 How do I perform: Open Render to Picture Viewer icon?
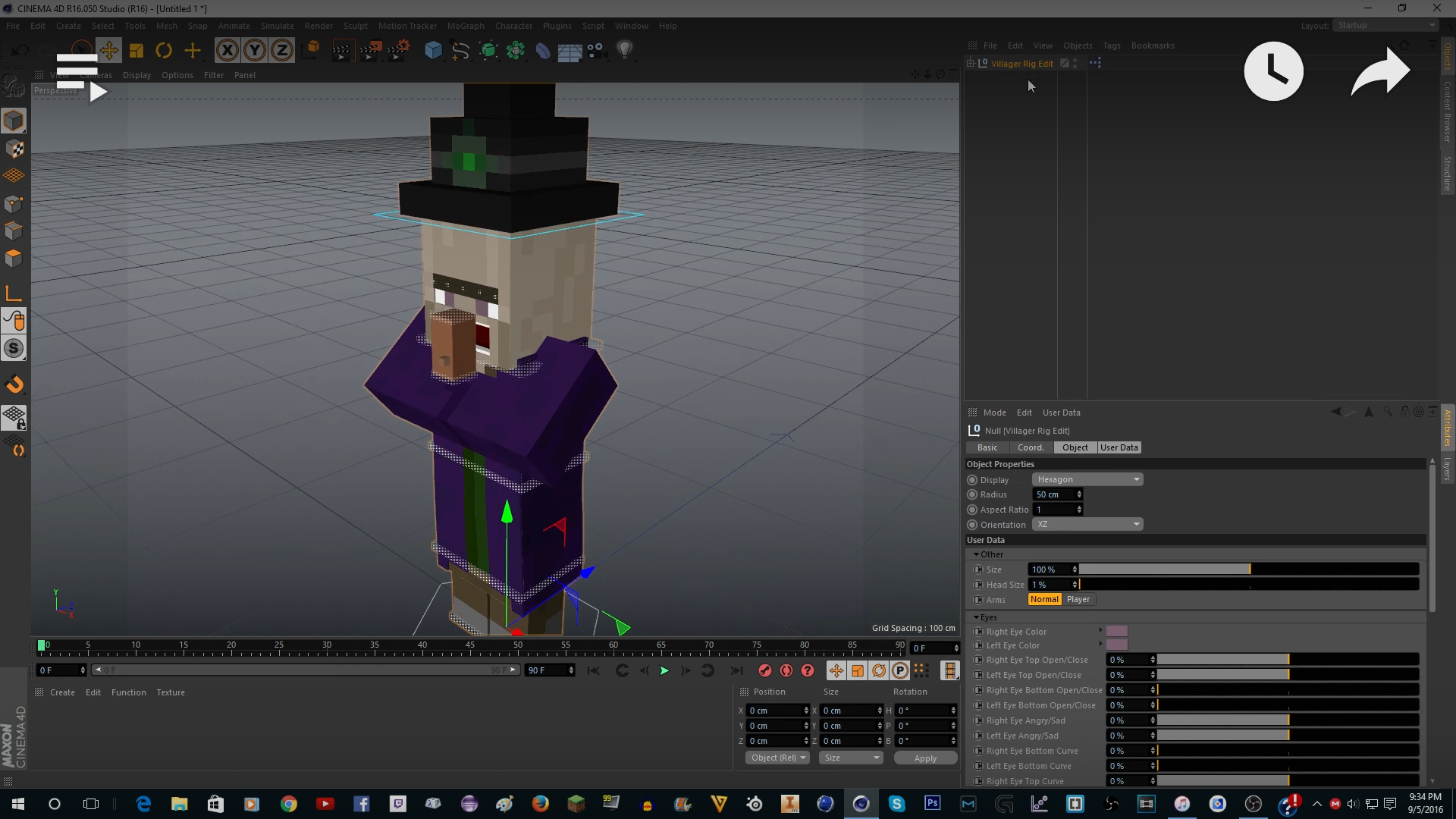(370, 51)
